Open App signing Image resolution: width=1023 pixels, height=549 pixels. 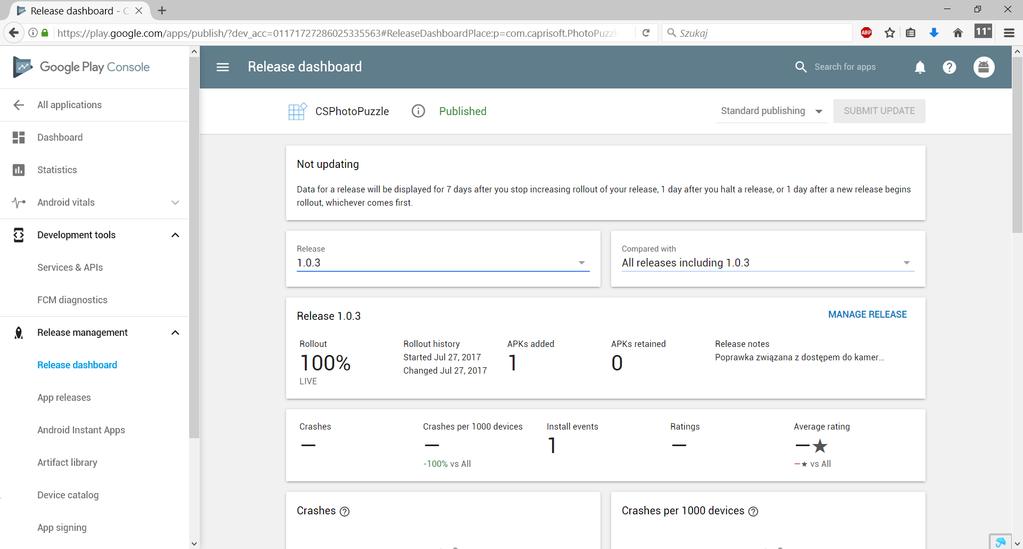62,527
